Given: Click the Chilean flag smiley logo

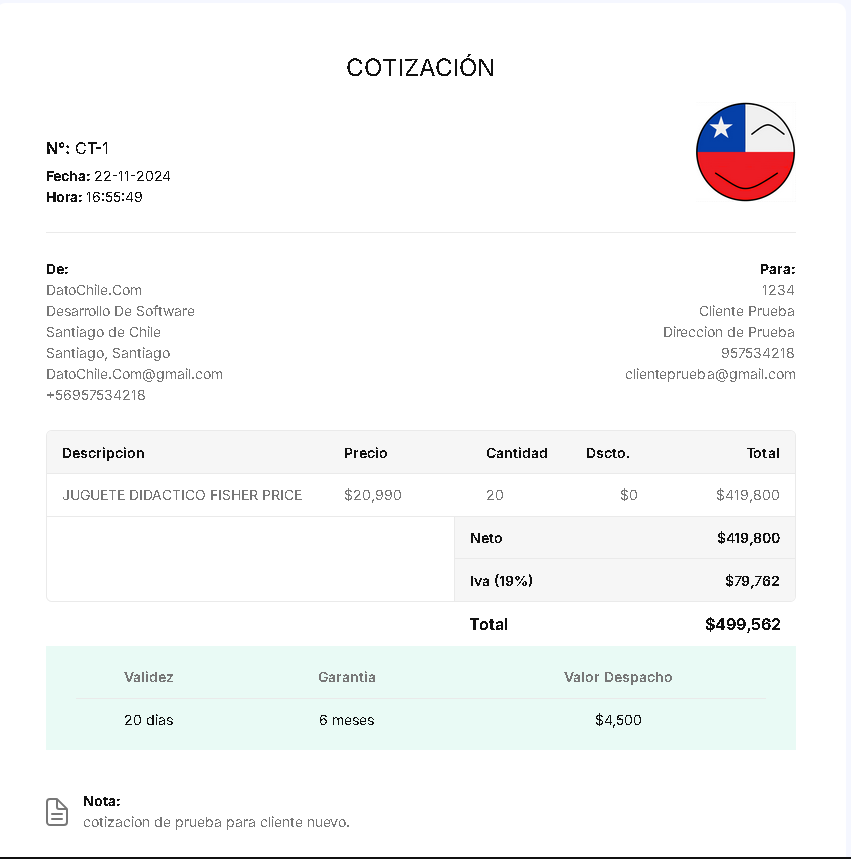Looking at the screenshot, I should (745, 152).
